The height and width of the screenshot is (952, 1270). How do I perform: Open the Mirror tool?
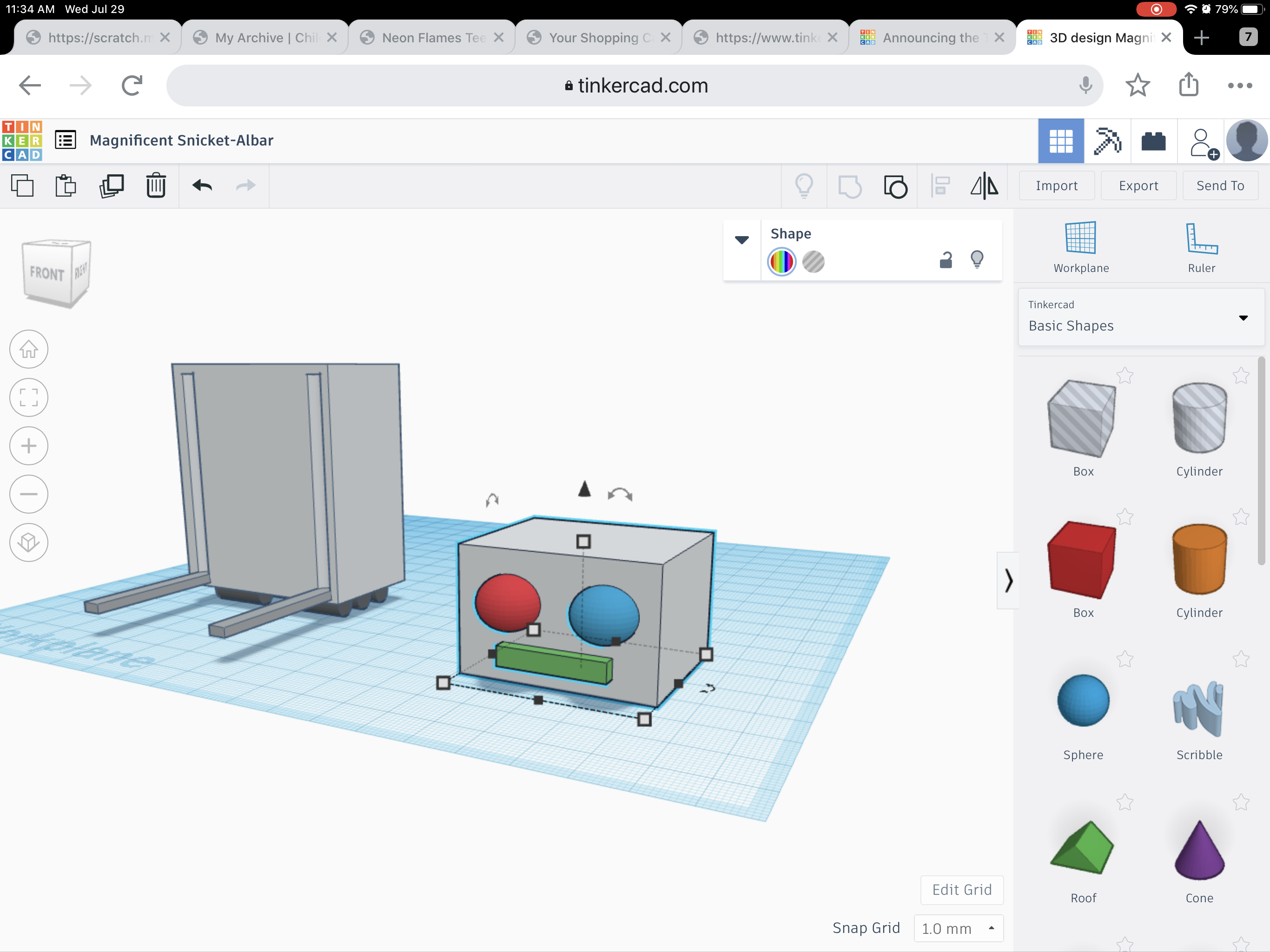pos(984,185)
